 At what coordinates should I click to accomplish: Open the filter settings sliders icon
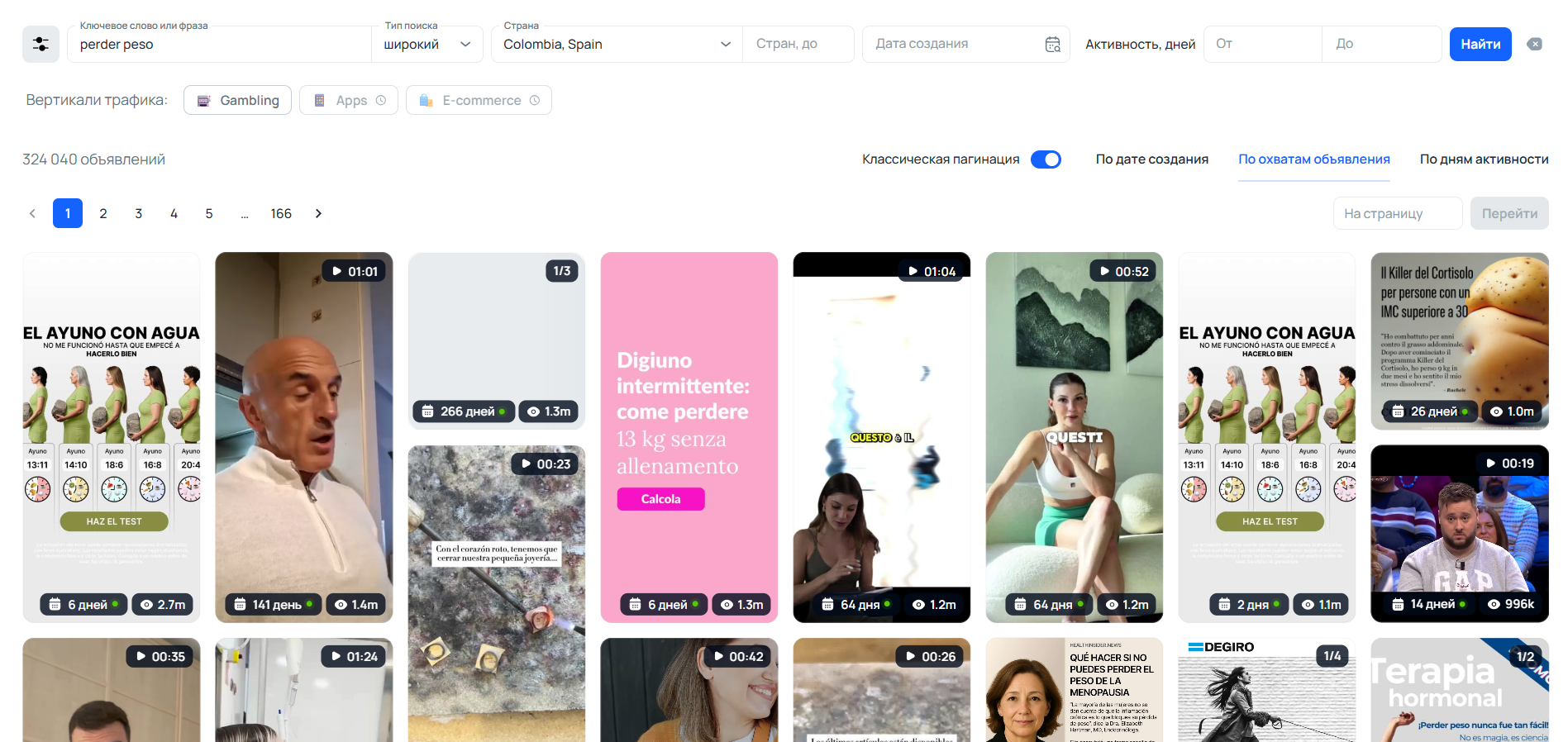[x=41, y=44]
